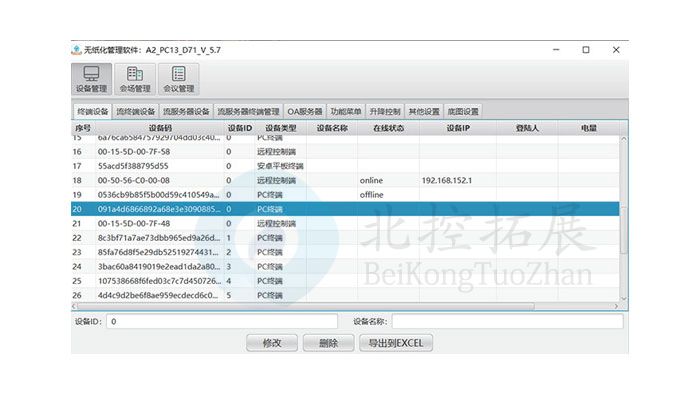700x394 pixels.
Task: Open the 会议管理 toolbar section
Action: pos(179,79)
